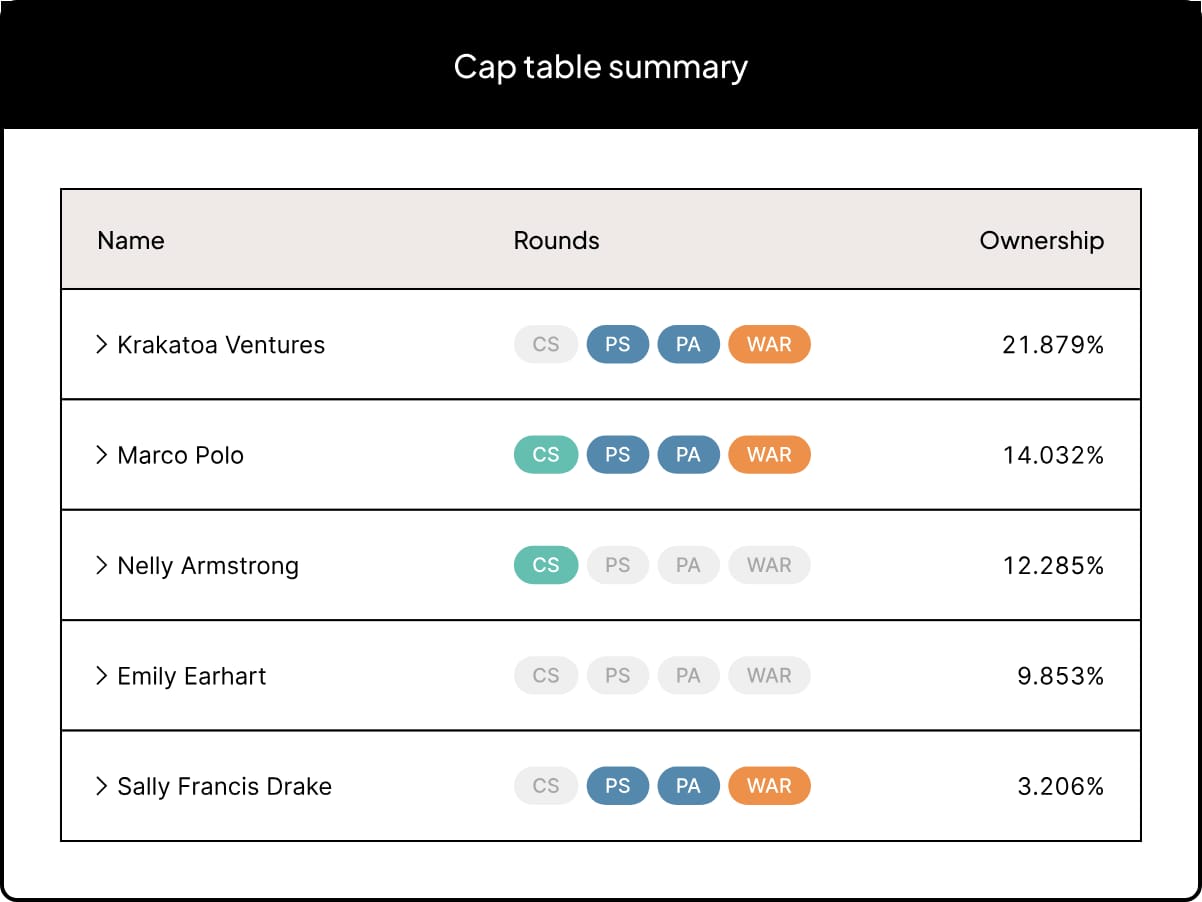Expand the Krakatoa Ventures row chevron
The height and width of the screenshot is (902, 1202).
[x=101, y=345]
